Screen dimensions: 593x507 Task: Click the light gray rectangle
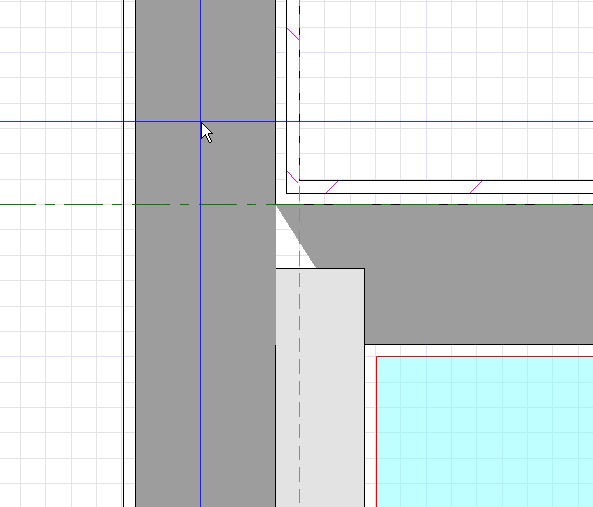320,388
